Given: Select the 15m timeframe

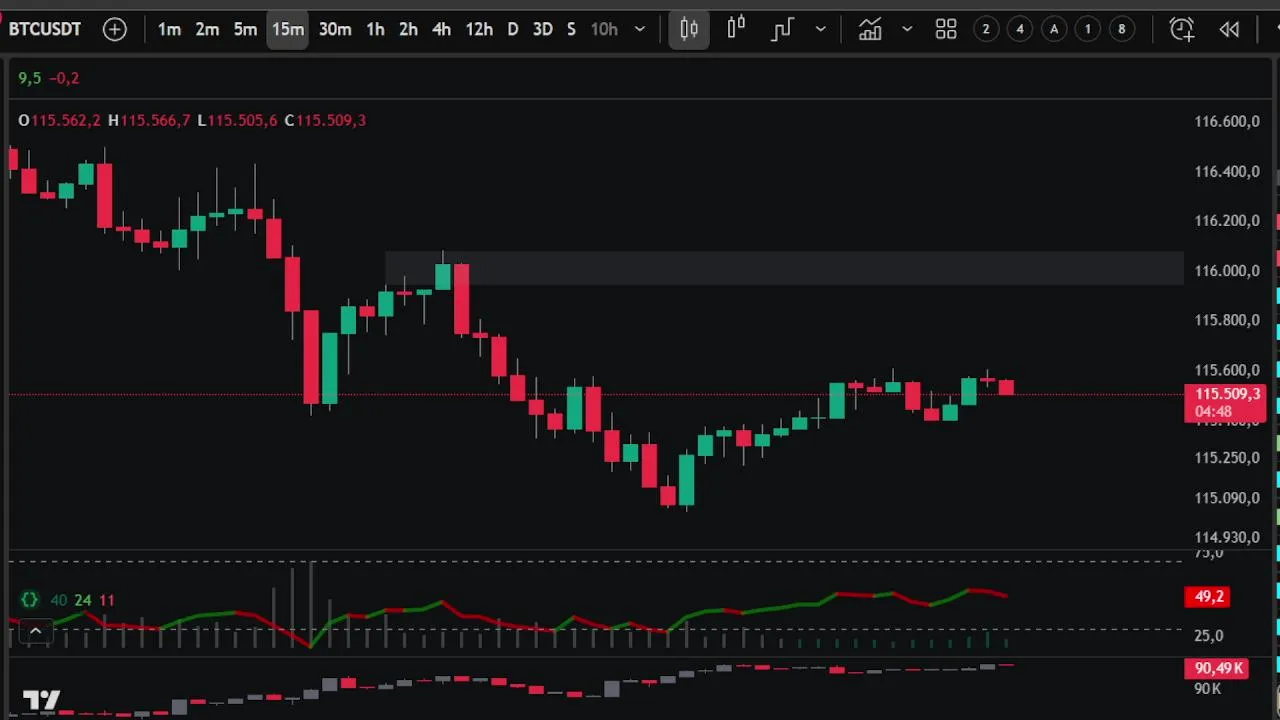Looking at the screenshot, I should [288, 29].
